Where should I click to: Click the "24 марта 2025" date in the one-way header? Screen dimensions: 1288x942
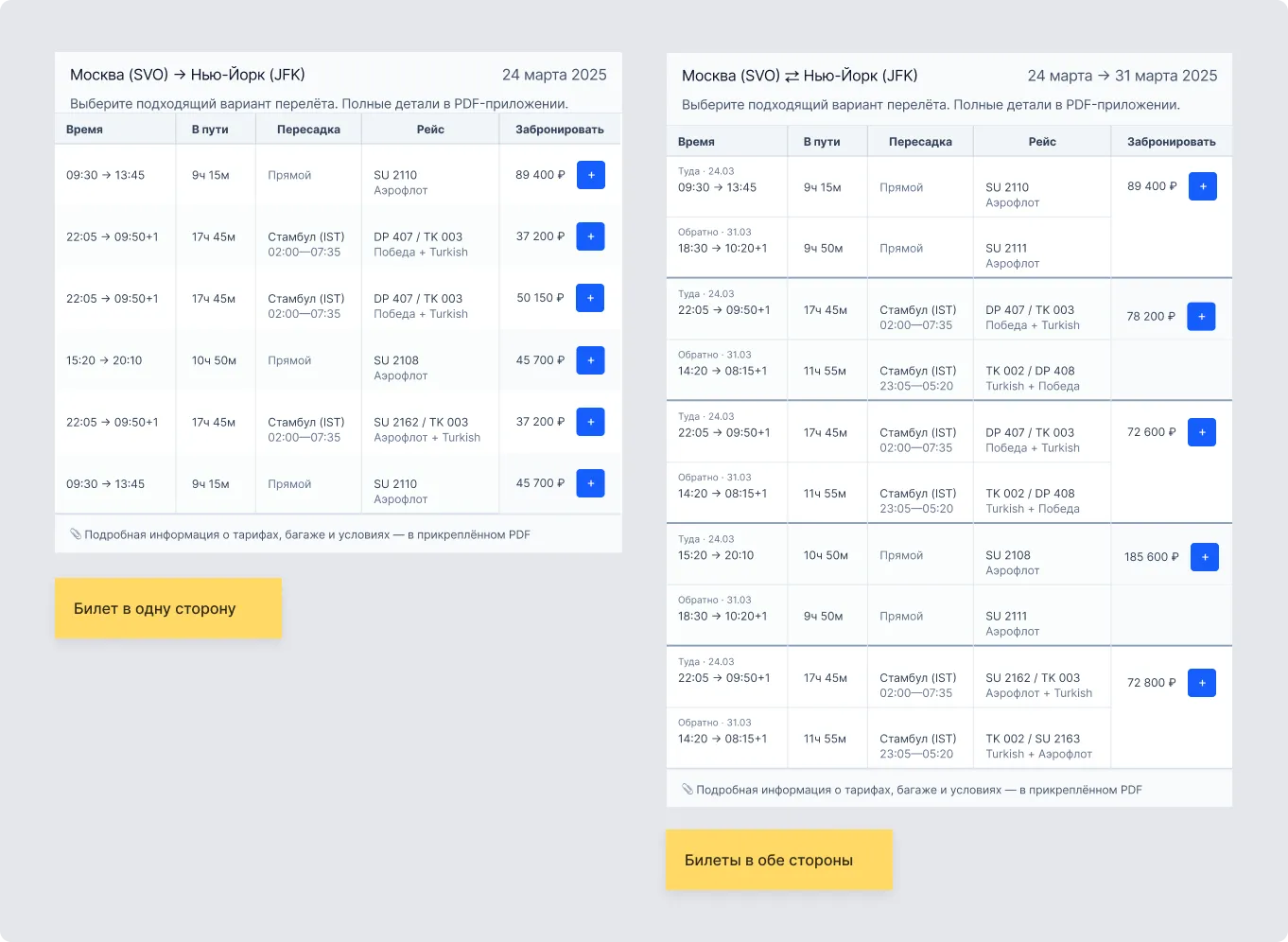click(554, 75)
